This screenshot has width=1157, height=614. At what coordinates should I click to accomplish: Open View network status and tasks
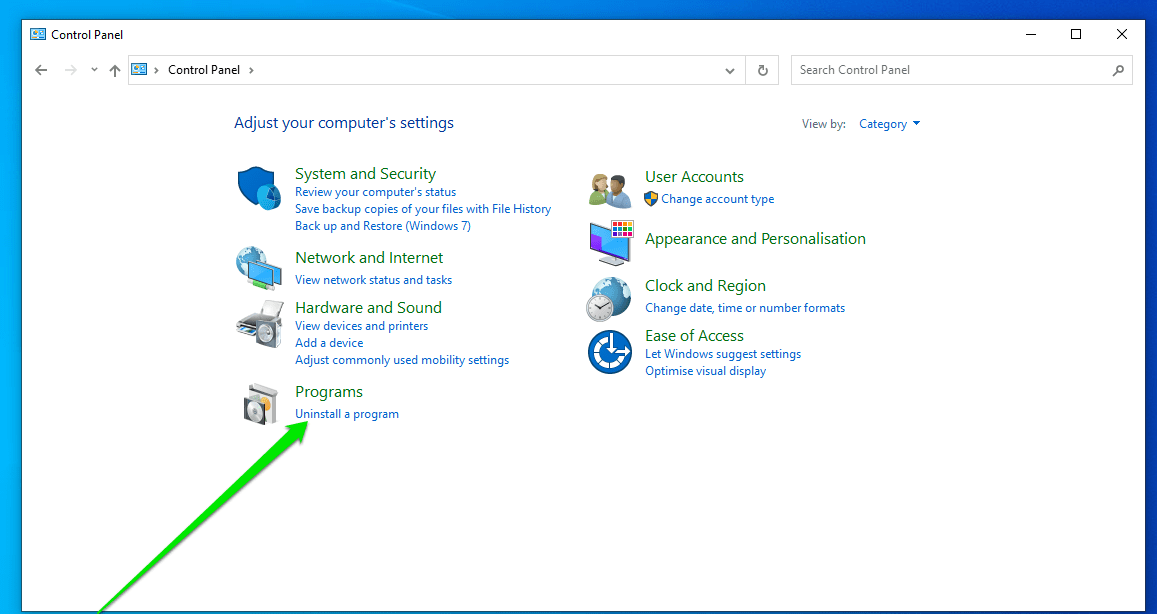373,280
